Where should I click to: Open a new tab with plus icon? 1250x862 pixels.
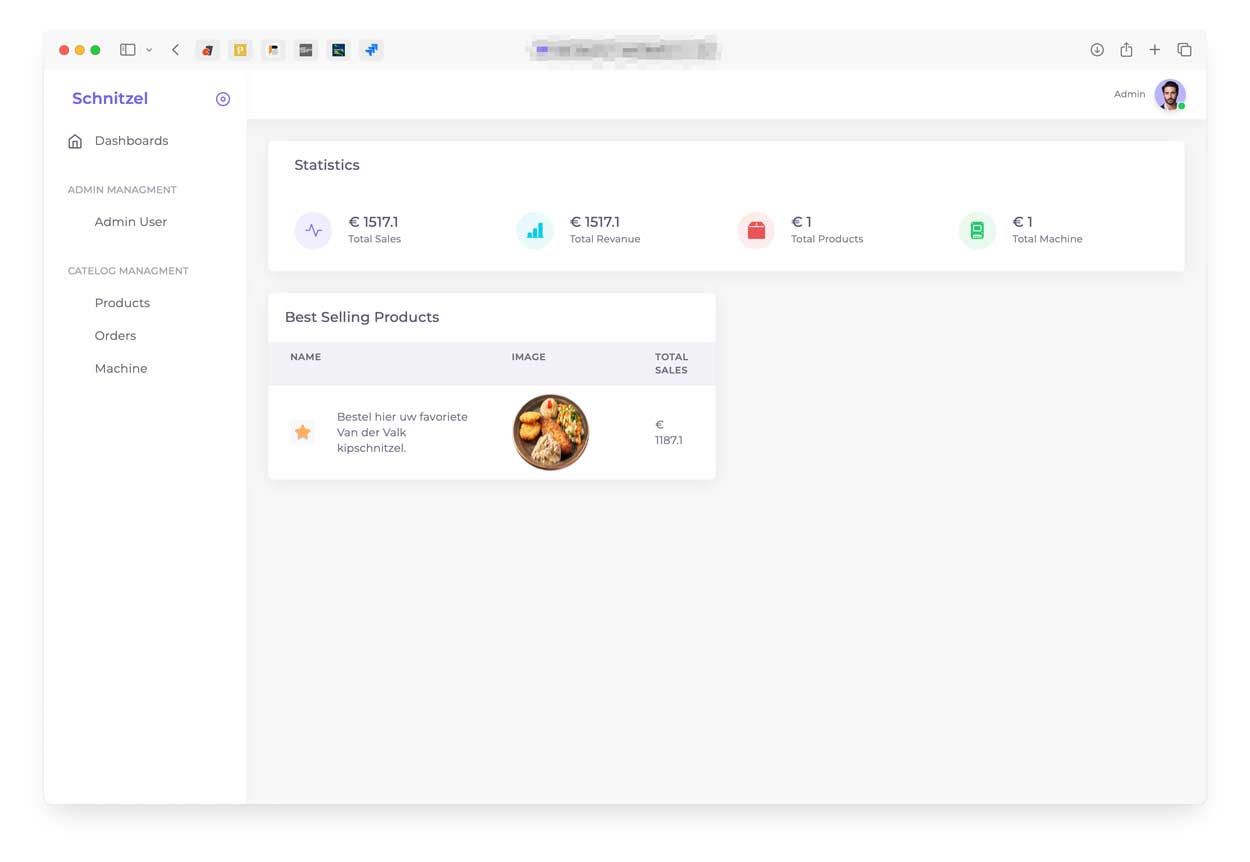[1155, 50]
